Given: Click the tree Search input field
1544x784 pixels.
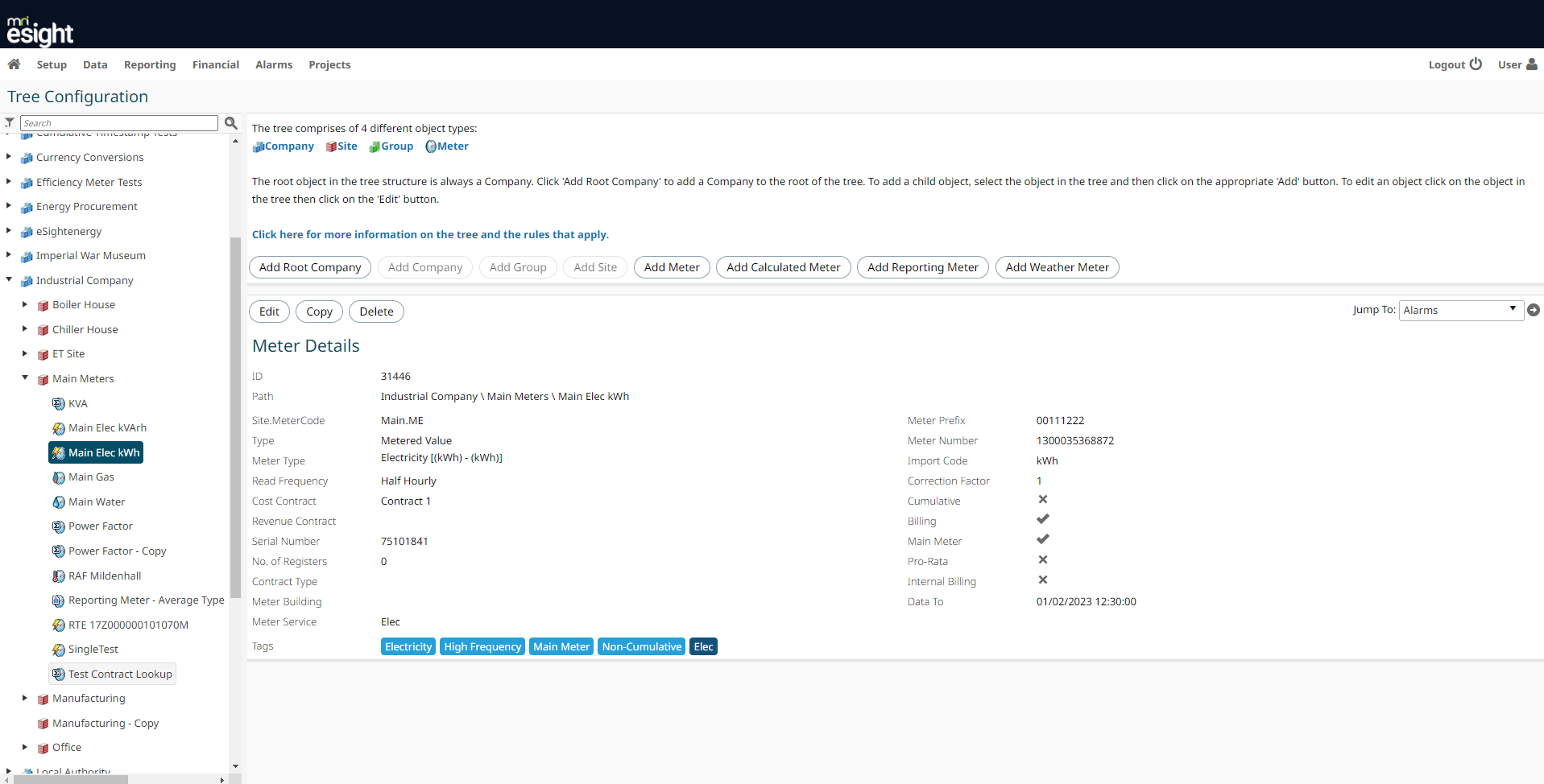Looking at the screenshot, I should pyautogui.click(x=119, y=123).
